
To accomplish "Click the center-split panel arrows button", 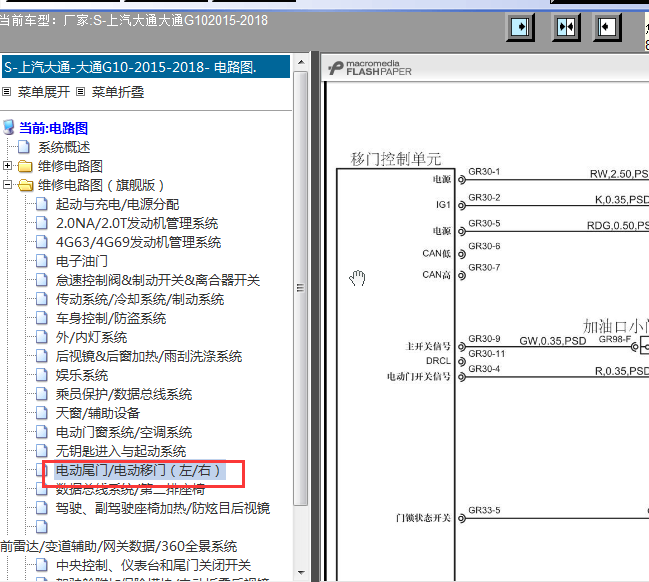I will (566, 28).
